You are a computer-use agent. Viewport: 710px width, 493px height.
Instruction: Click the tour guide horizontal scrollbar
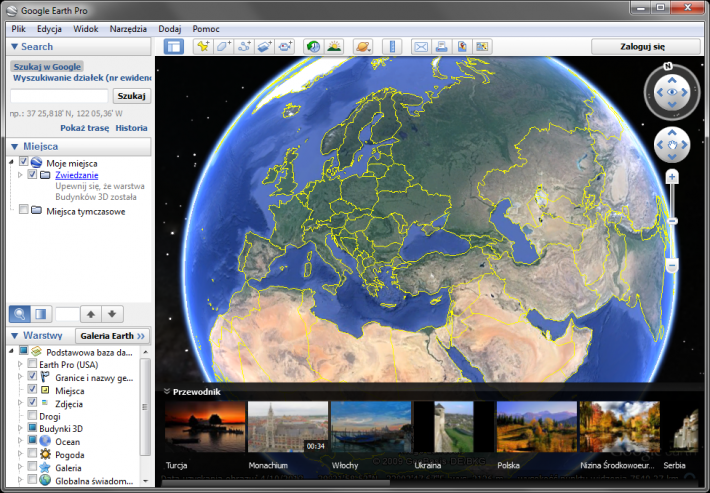(275, 483)
